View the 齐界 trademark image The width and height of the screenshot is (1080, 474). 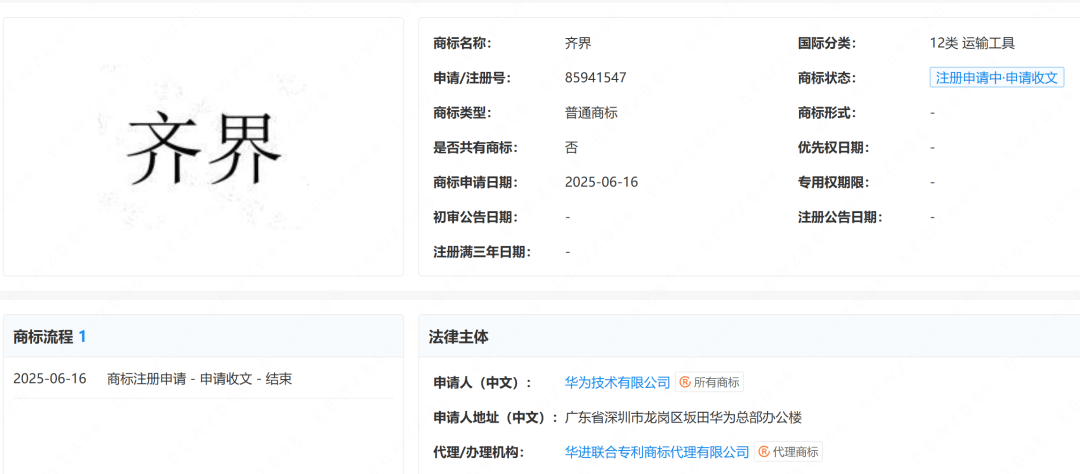coord(204,147)
